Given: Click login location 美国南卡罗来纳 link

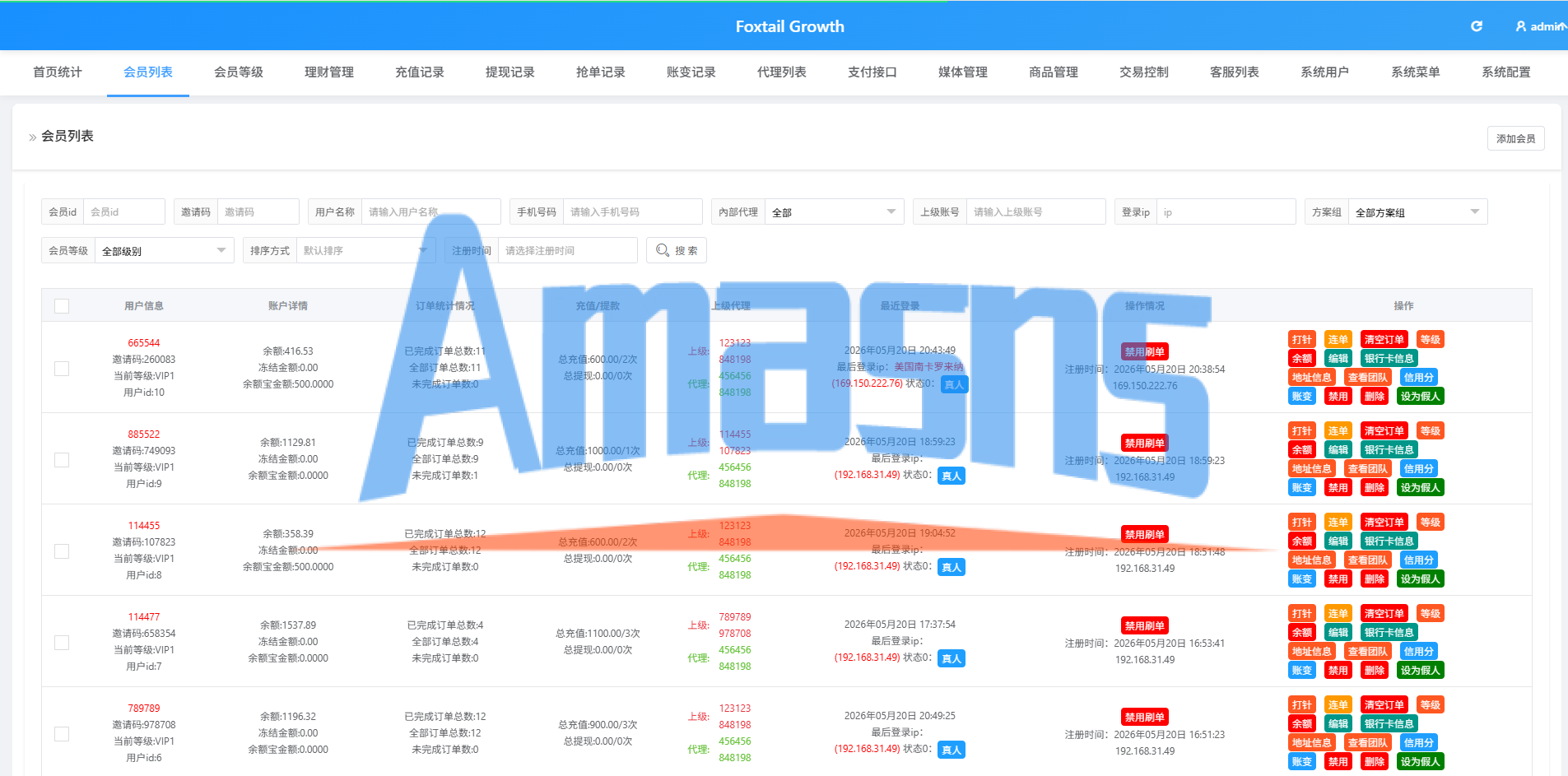Looking at the screenshot, I should click(x=928, y=367).
